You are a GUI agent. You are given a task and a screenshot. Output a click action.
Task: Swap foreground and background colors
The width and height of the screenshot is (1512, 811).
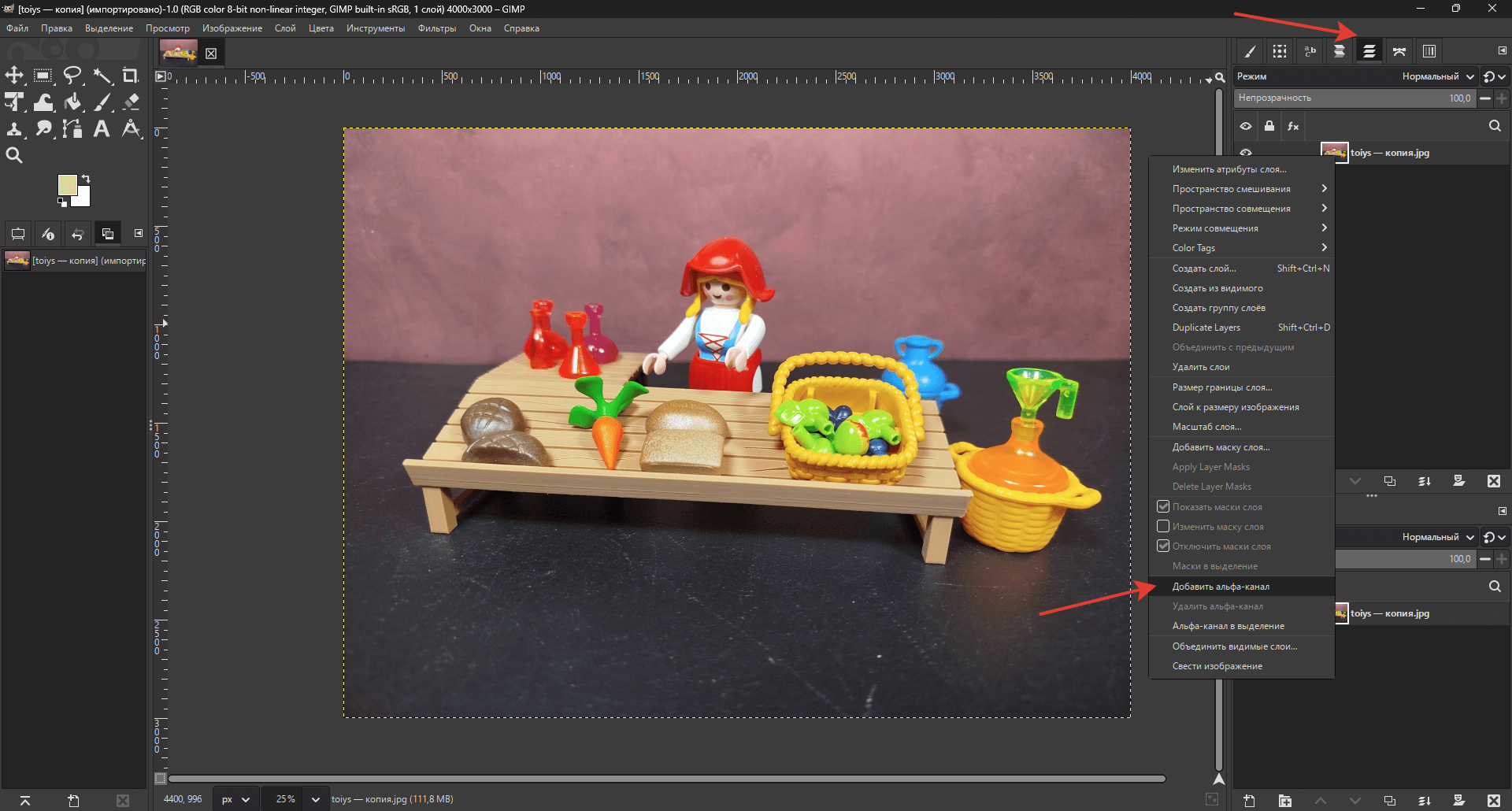click(86, 179)
